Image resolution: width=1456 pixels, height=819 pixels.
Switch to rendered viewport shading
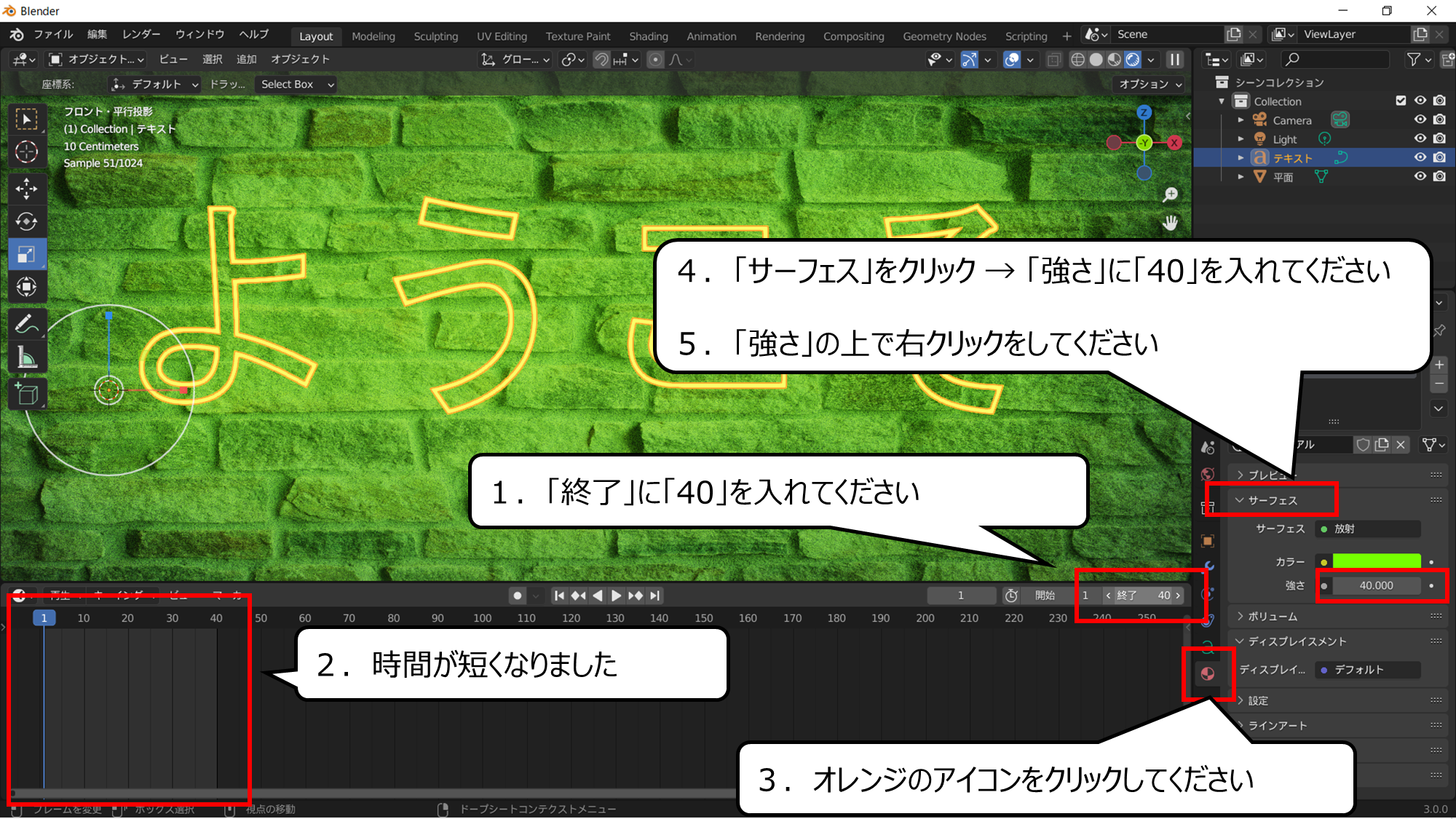point(1133,60)
